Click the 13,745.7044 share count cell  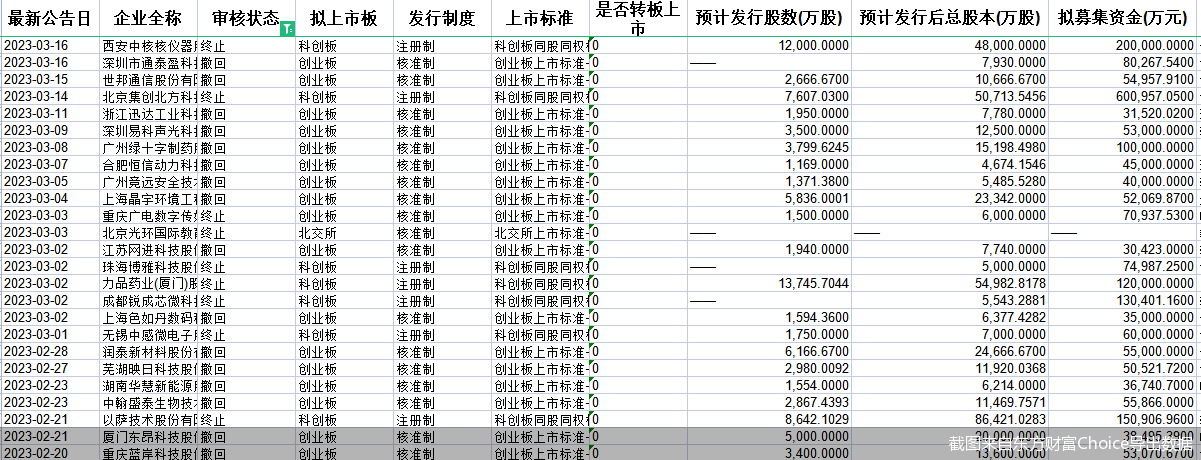[x=768, y=284]
